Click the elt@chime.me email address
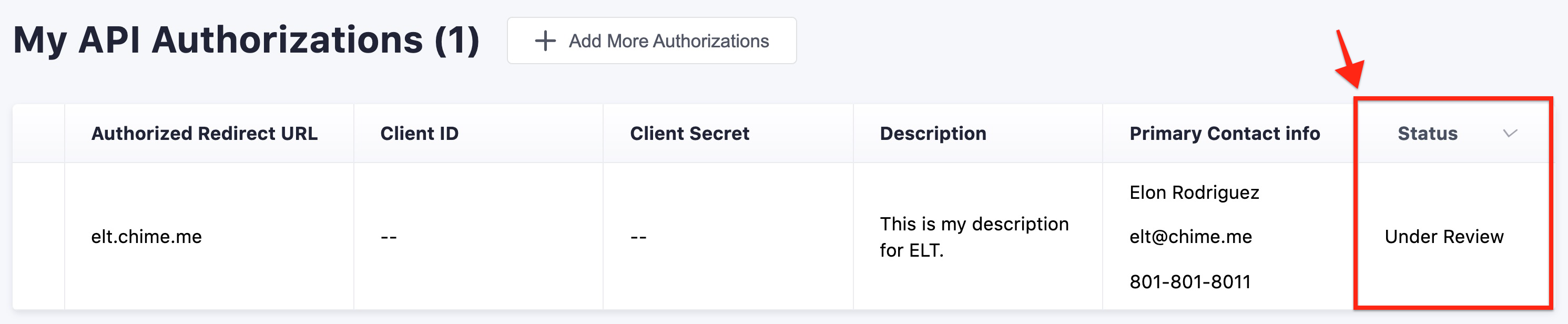Image resolution: width=1568 pixels, height=324 pixels. click(x=1190, y=236)
